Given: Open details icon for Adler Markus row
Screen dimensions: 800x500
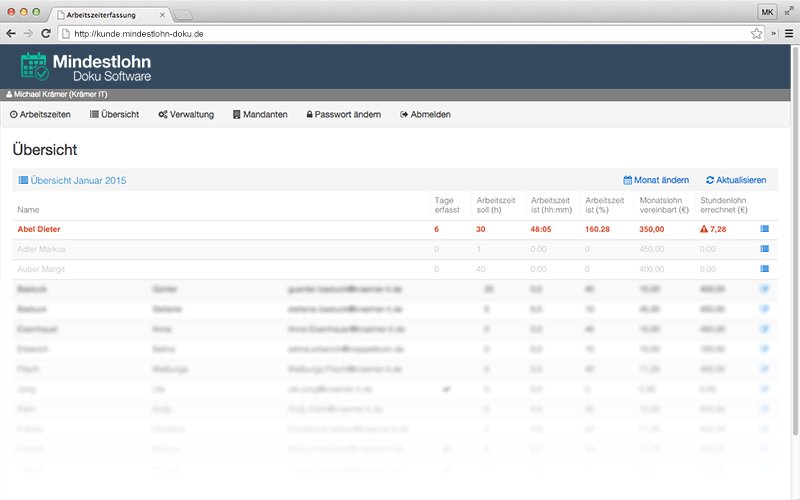Looking at the screenshot, I should 764,249.
